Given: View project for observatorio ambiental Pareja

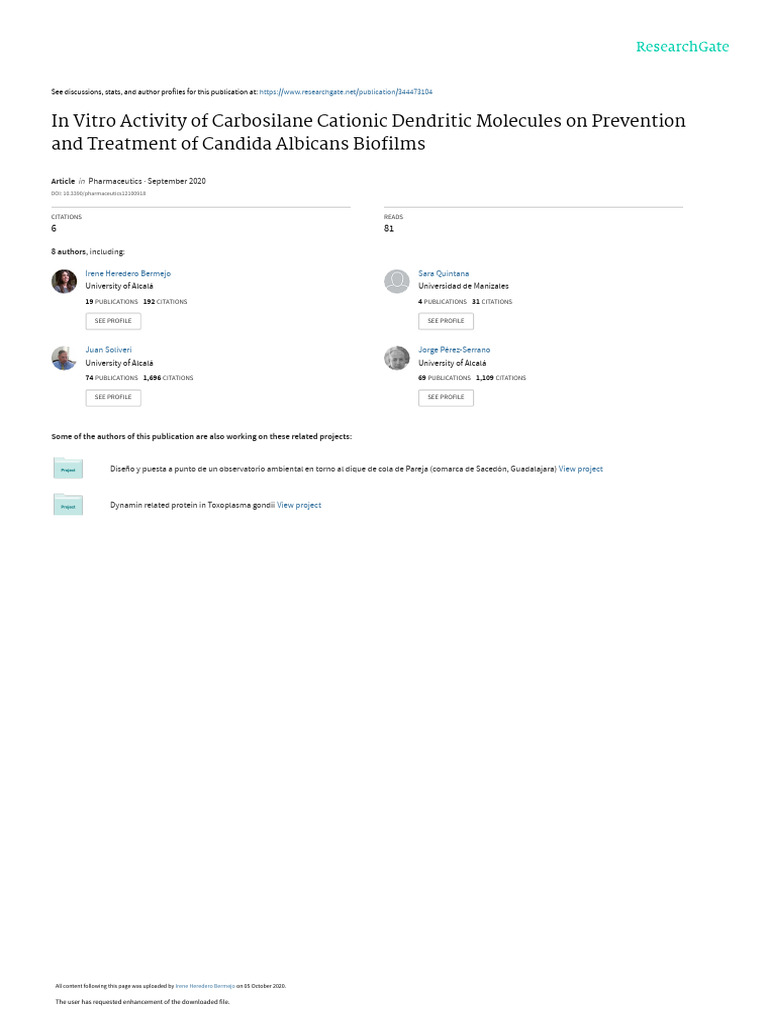Looking at the screenshot, I should (x=580, y=469).
